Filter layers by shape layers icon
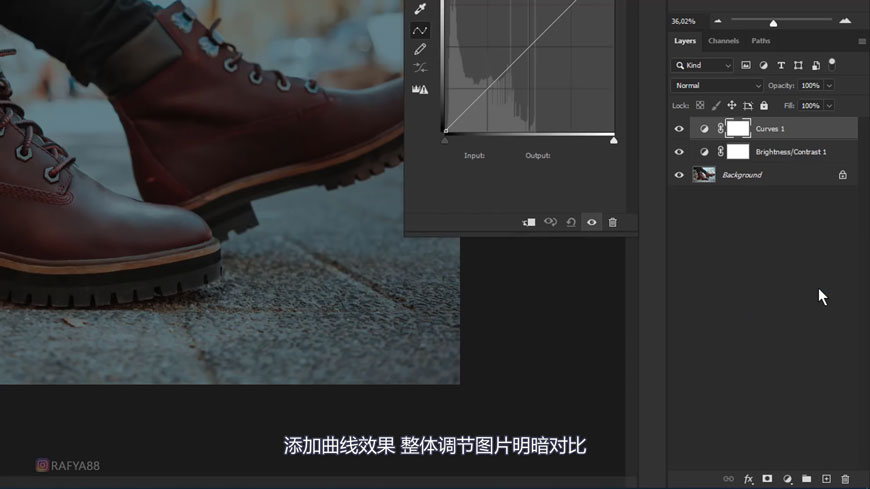Image resolution: width=870 pixels, height=489 pixels. click(798, 65)
